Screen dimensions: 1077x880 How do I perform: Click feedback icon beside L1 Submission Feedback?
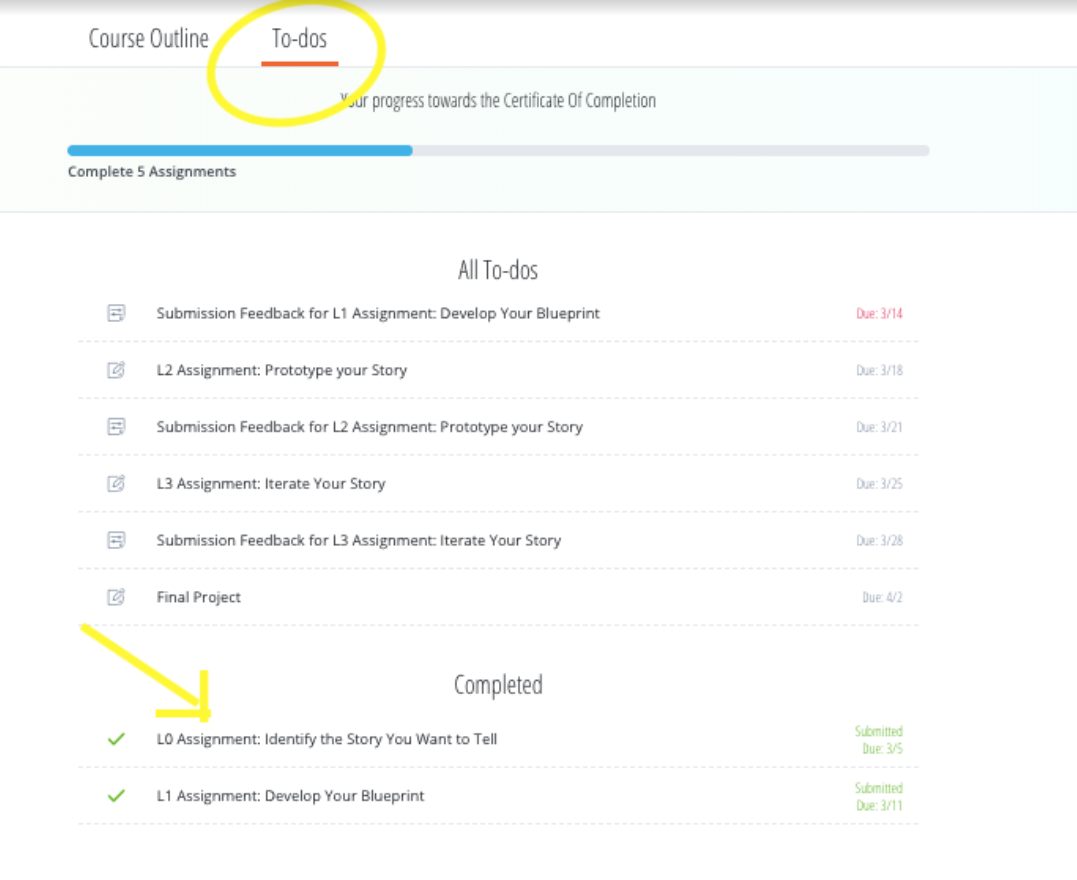tap(116, 314)
